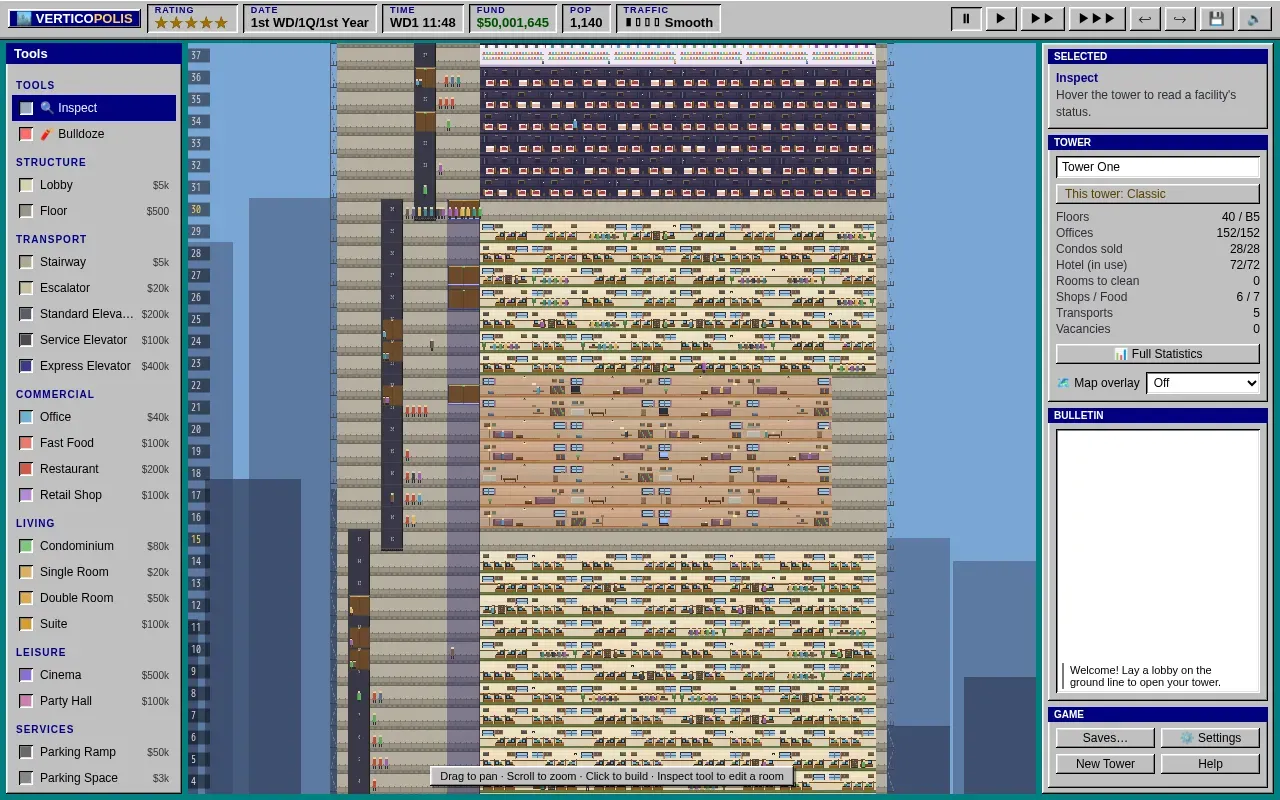Image resolution: width=1280 pixels, height=800 pixels.
Task: Select the Suite hotel item
Action: [94, 624]
